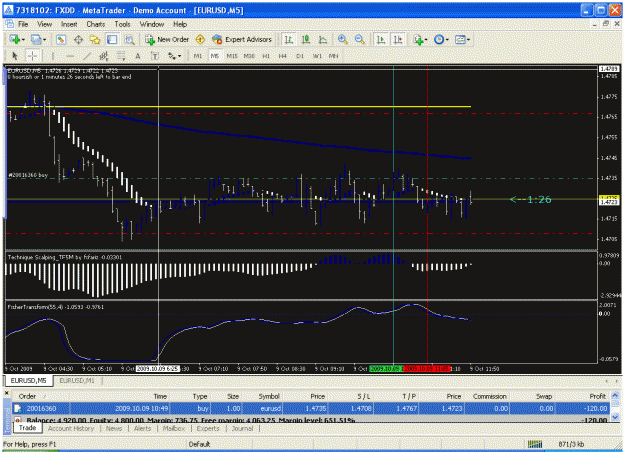Switch to the EURUSD,M1 chart tab
Screen dimensions: 625x452
pyautogui.click(x=77, y=381)
